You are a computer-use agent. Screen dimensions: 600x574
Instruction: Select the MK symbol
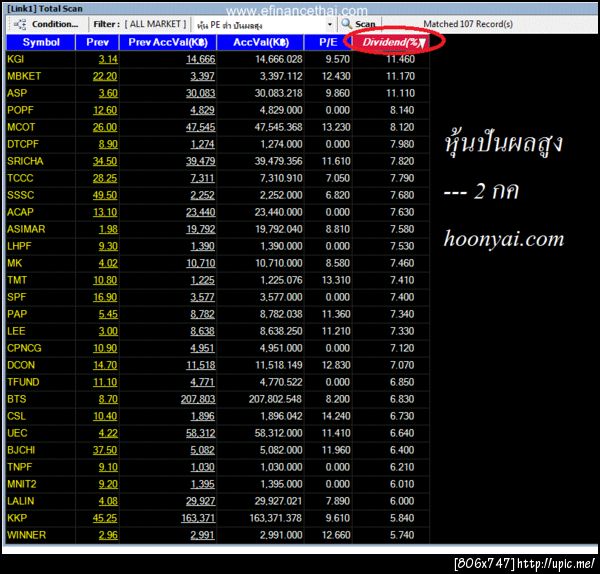coord(15,263)
